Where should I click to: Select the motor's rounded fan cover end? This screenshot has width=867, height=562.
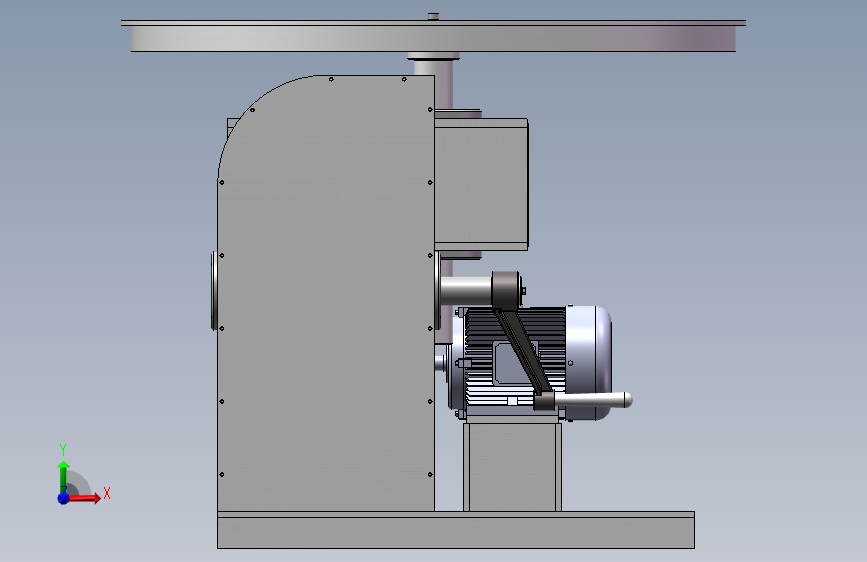[589, 362]
